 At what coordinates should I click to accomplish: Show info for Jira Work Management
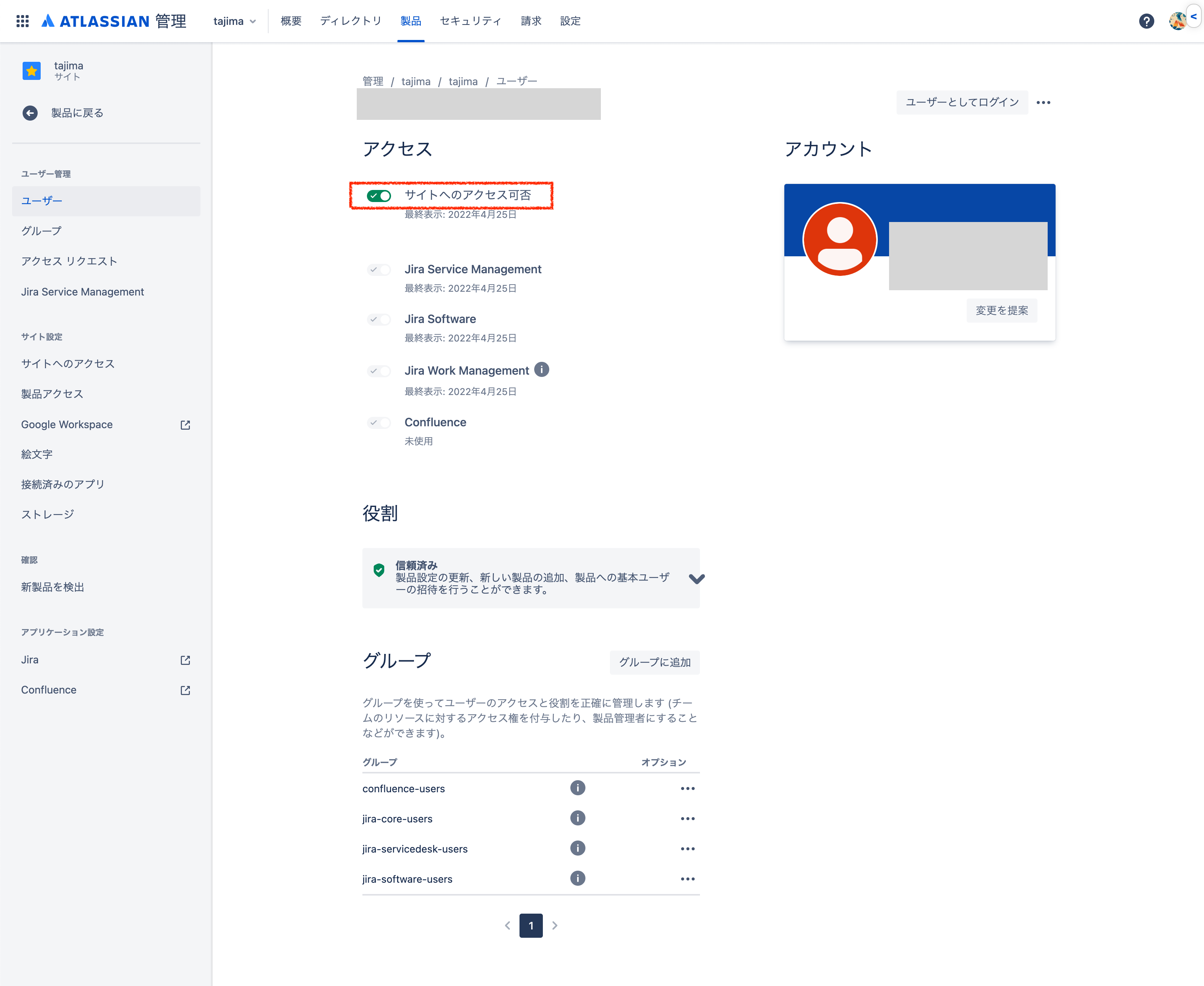coord(542,370)
